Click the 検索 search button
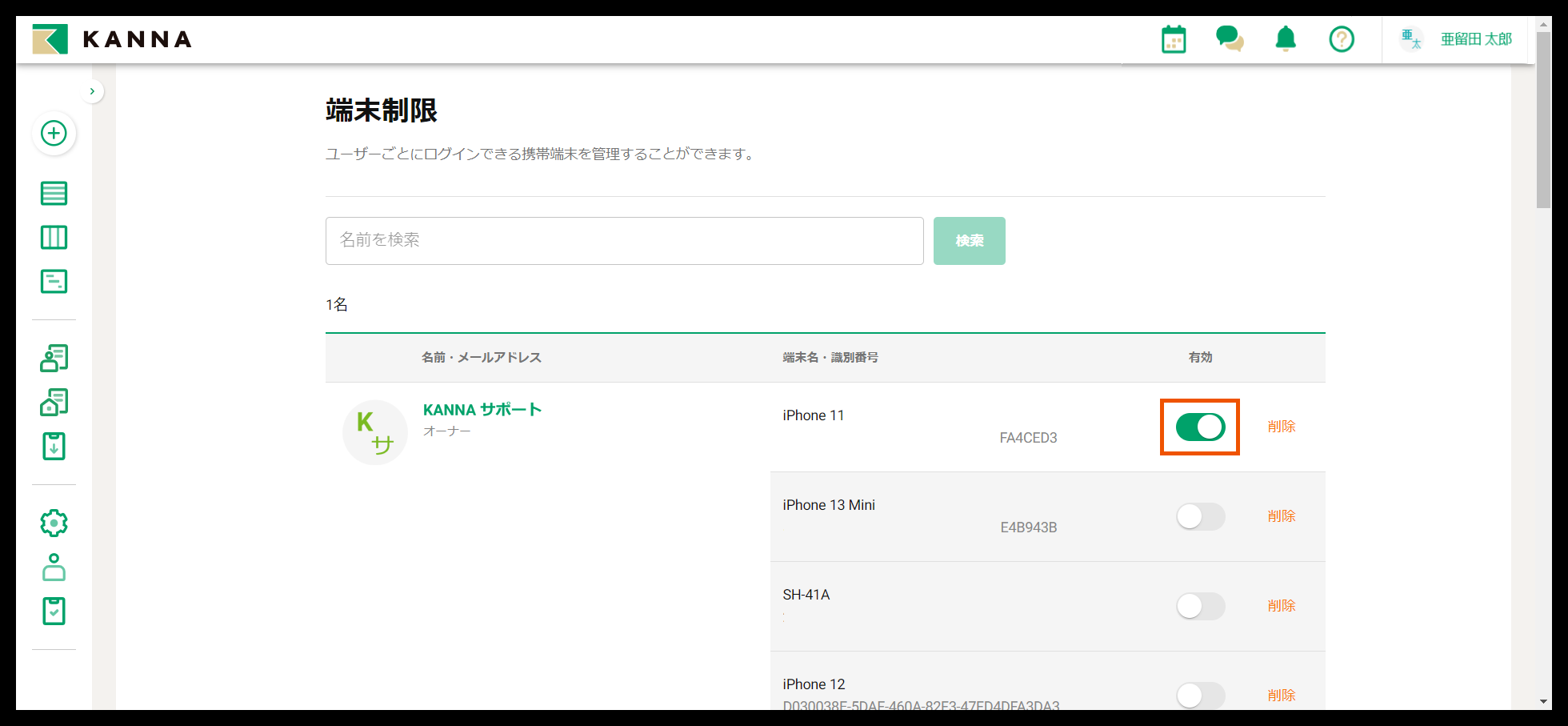This screenshot has height=726, width=1568. [x=969, y=240]
